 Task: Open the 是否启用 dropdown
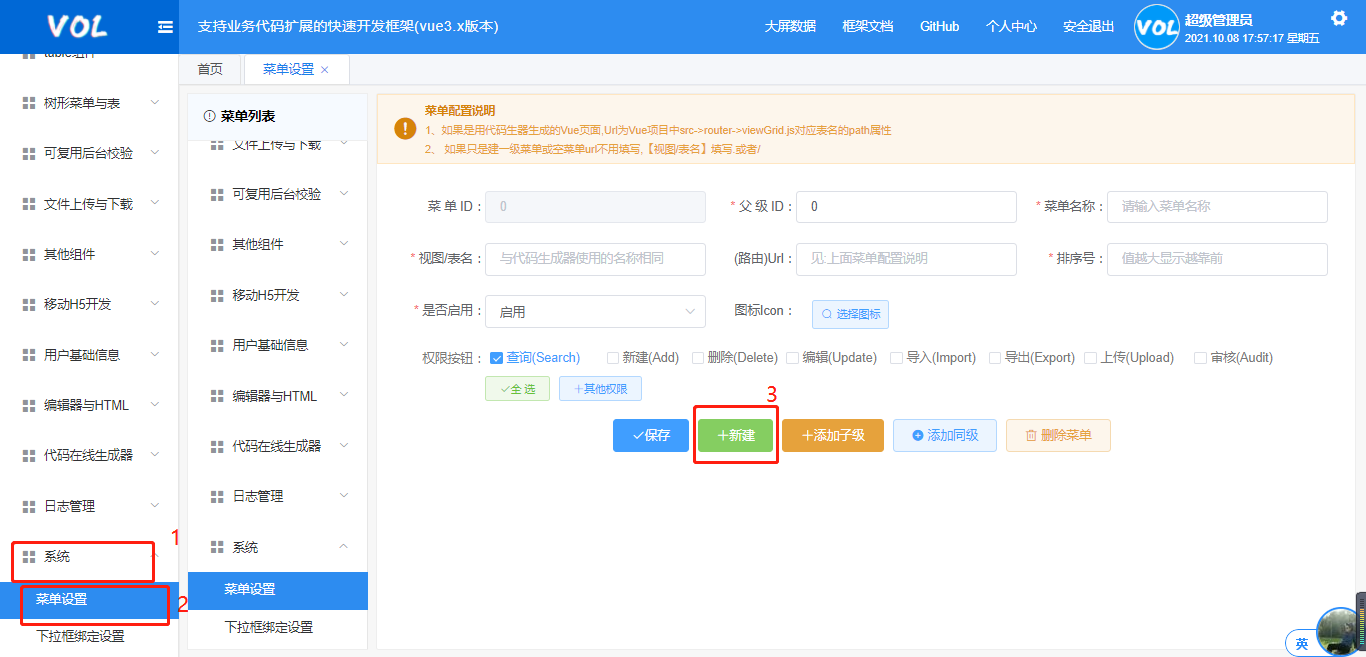[x=595, y=311]
